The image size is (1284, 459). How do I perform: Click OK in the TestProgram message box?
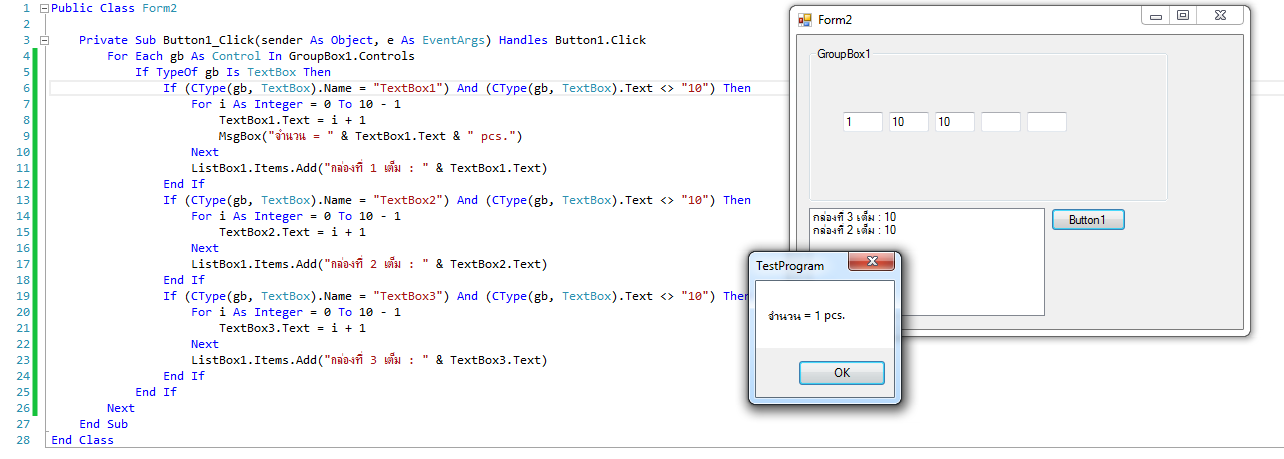[x=842, y=373]
